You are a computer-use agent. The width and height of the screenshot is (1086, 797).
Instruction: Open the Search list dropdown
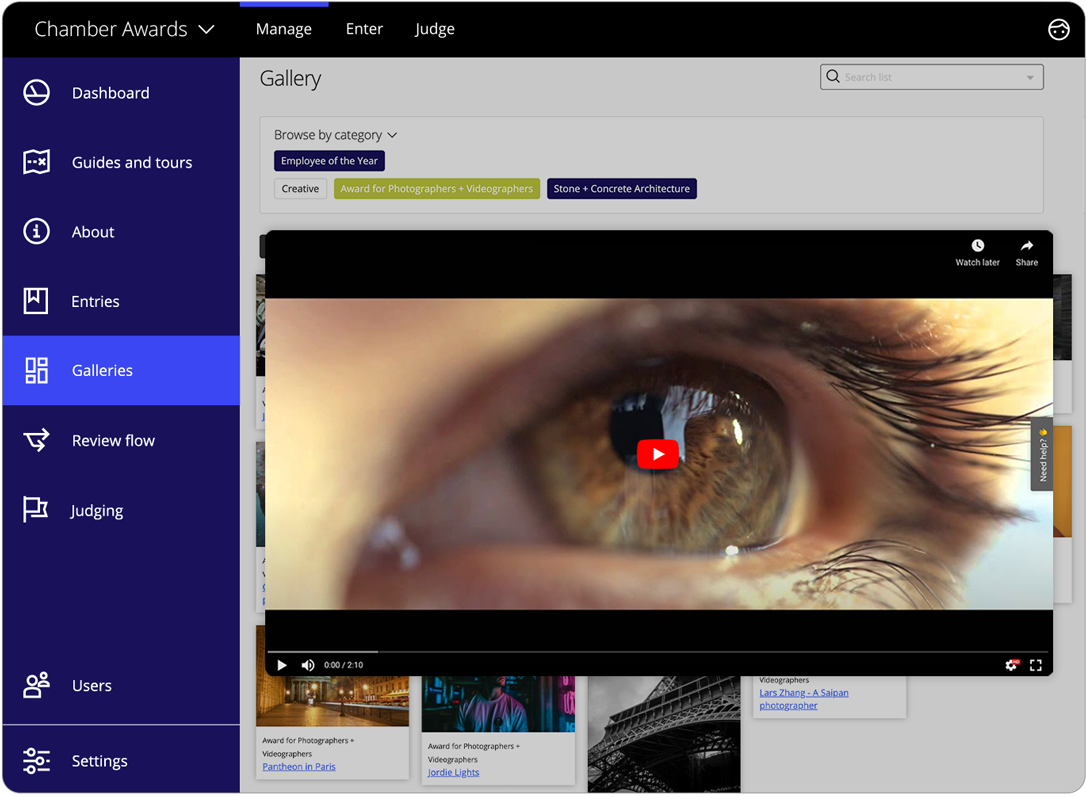[x=1029, y=76]
